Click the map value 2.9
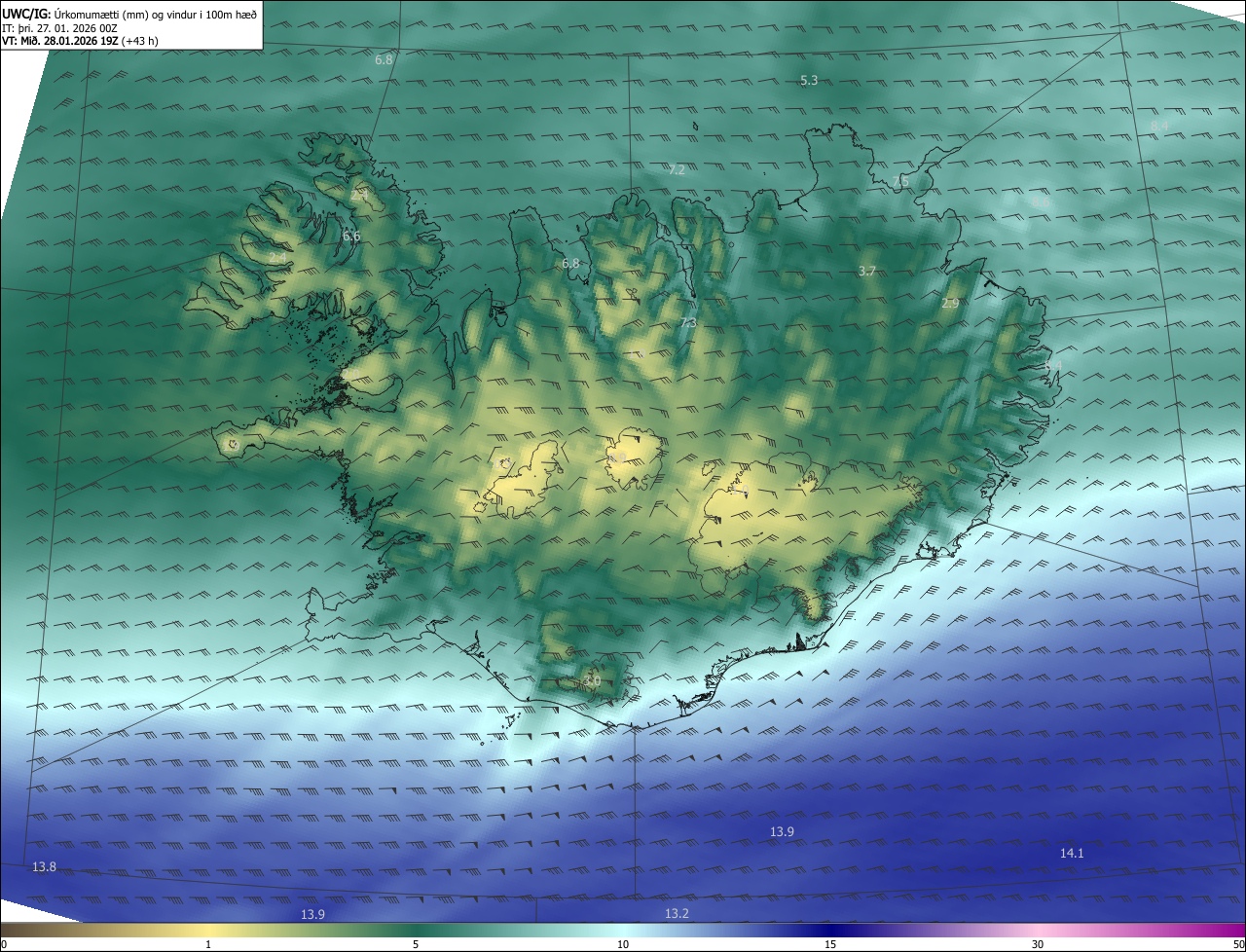1246x952 pixels. coord(950,305)
